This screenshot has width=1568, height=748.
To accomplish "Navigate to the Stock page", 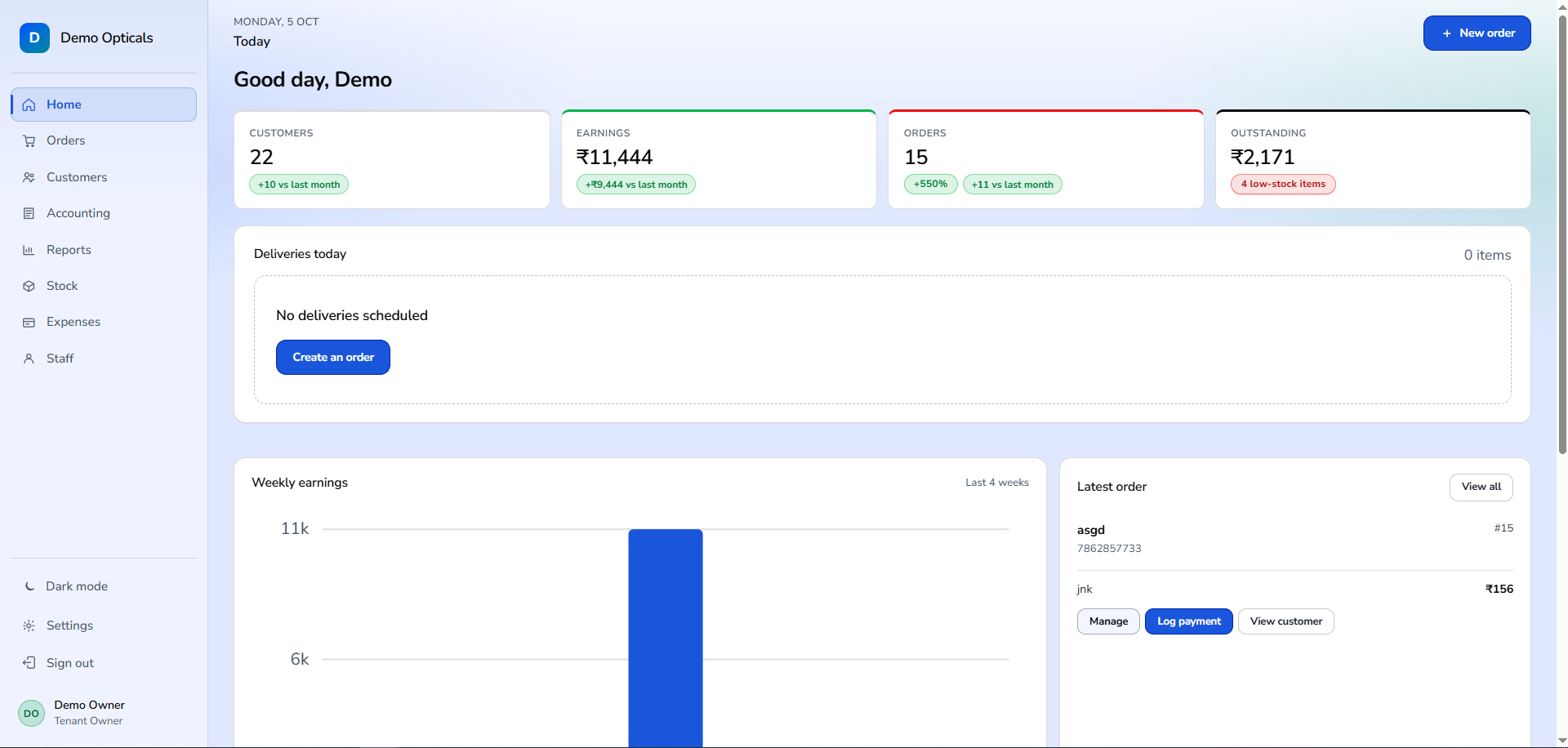I will [104, 286].
